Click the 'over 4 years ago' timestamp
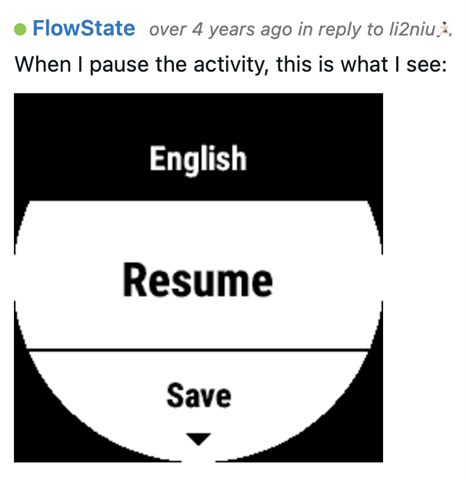This screenshot has width=466, height=480. [221, 29]
